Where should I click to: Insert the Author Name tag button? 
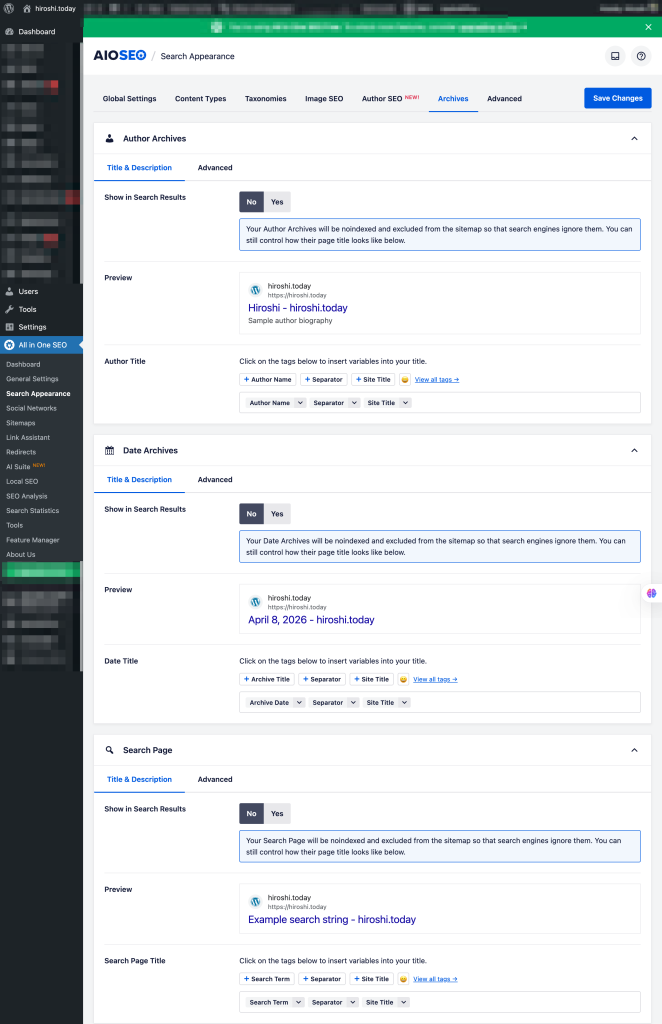(x=268, y=380)
